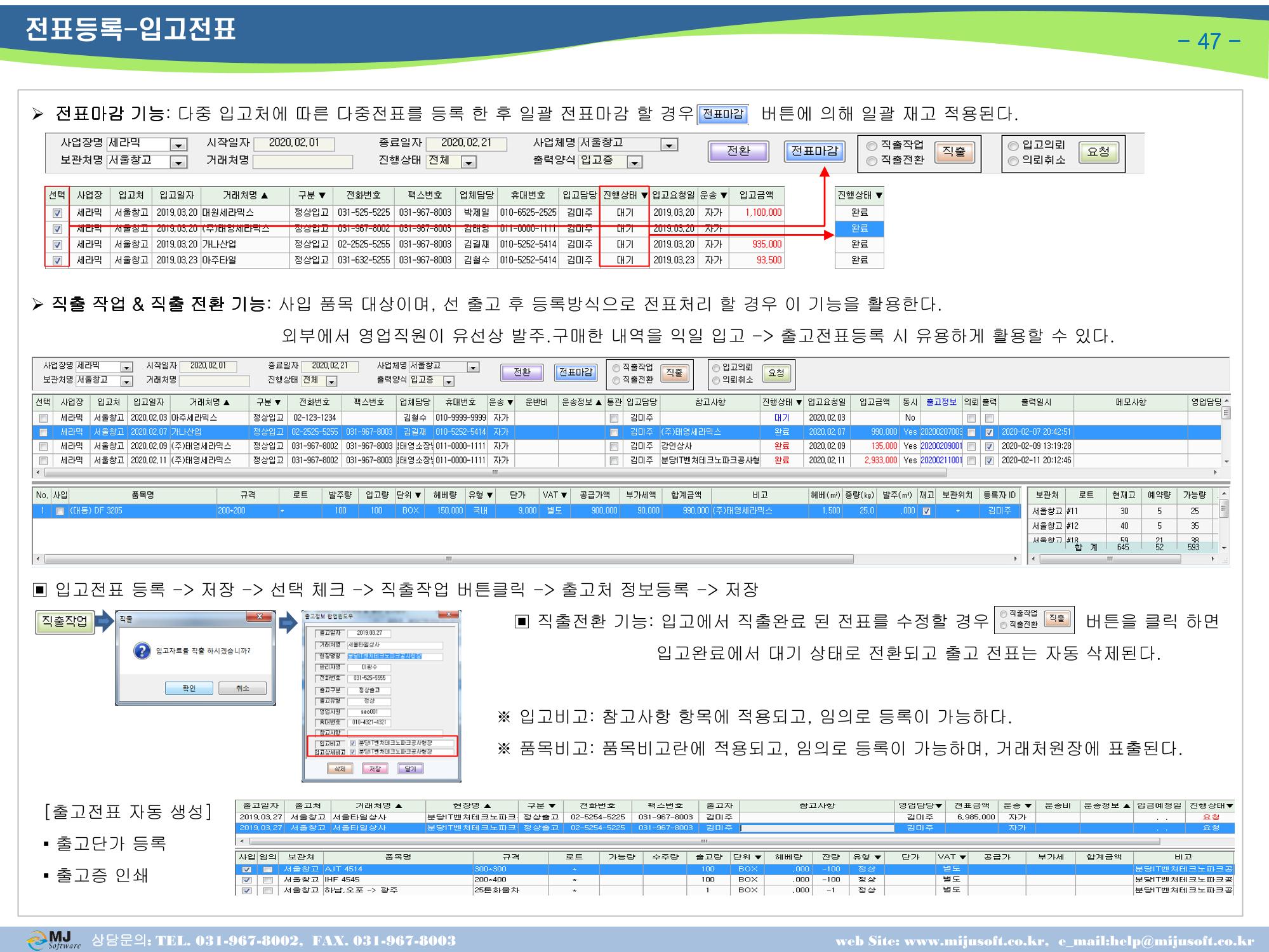This screenshot has height=952, width=1269.
Task: Toggle 출력 checkbox in 강인상사 row
Action: 989,446
